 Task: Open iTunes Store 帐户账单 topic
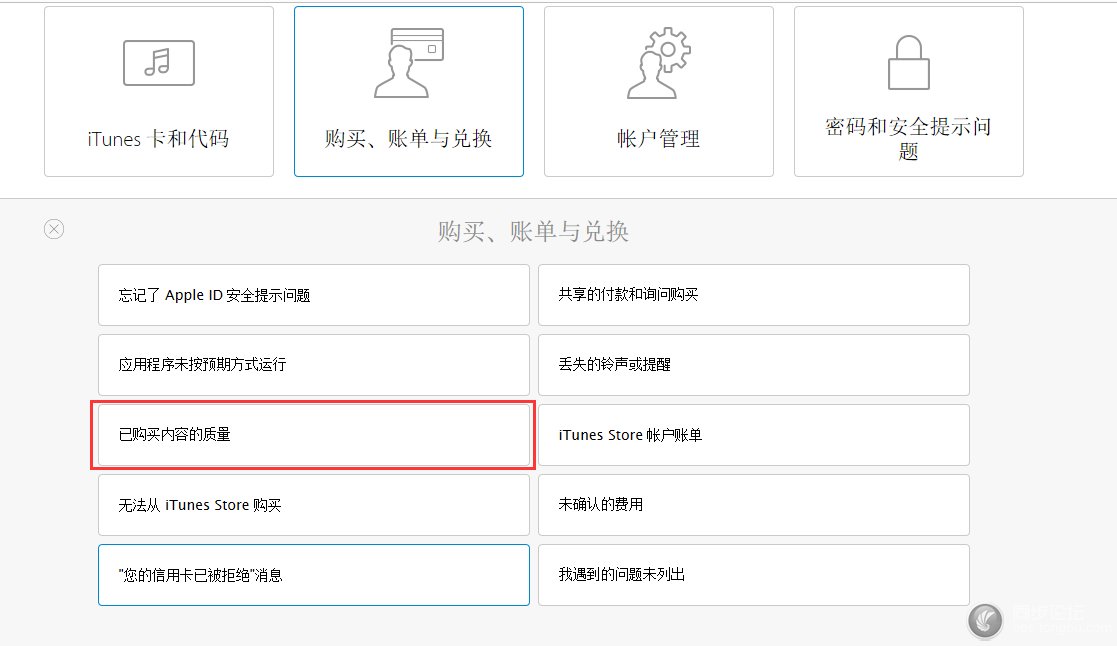(753, 435)
